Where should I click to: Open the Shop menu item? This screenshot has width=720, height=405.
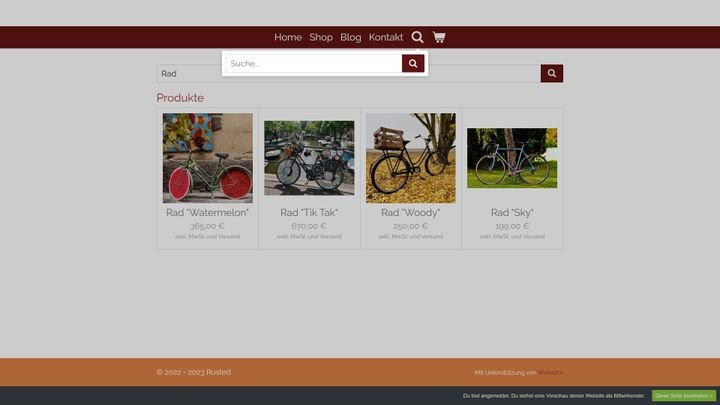321,37
